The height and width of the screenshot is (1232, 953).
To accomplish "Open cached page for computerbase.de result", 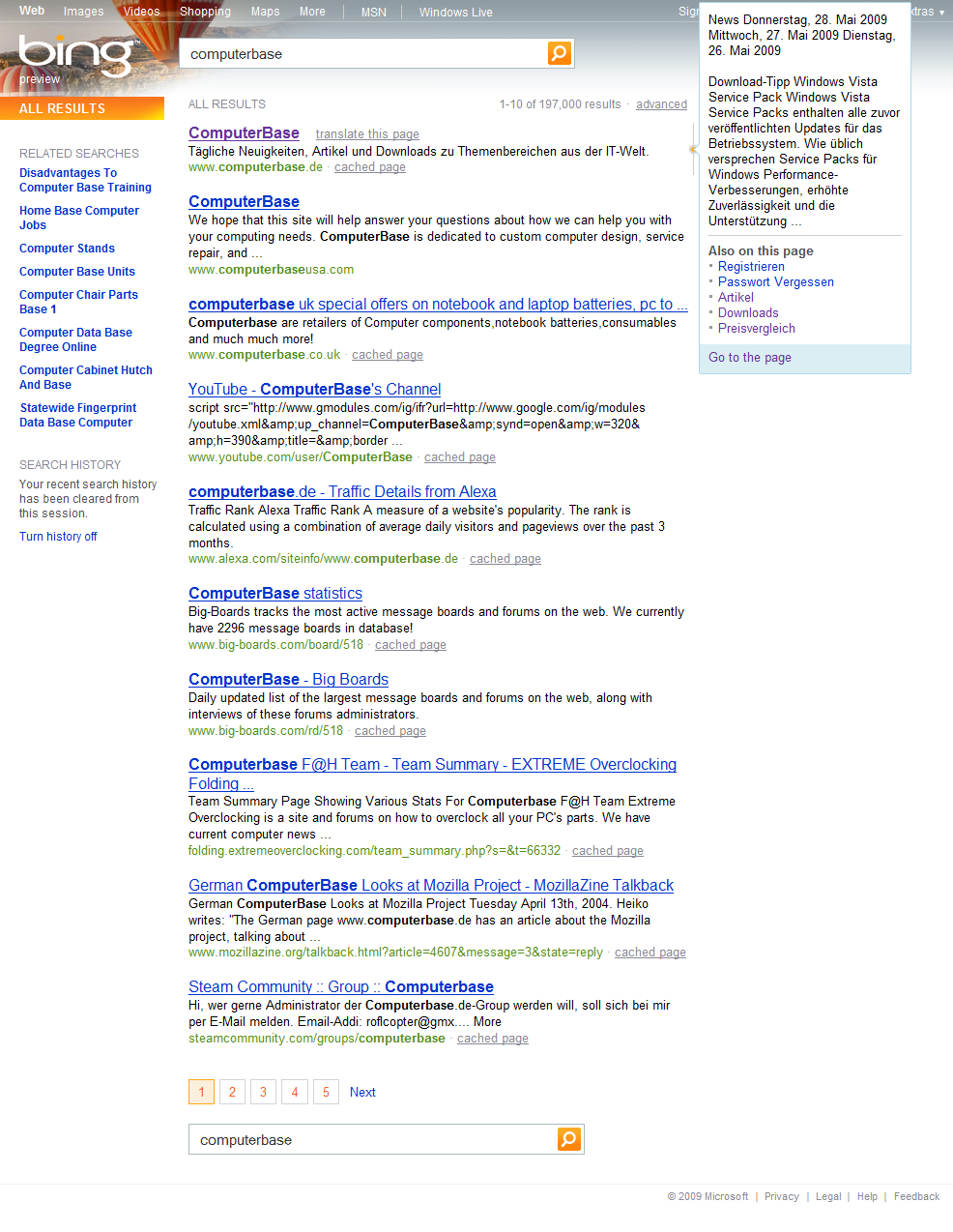I will (370, 167).
